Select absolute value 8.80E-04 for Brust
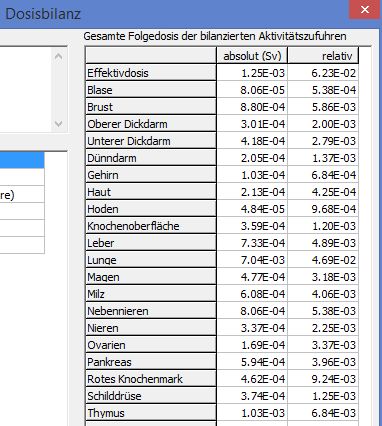 [252, 107]
